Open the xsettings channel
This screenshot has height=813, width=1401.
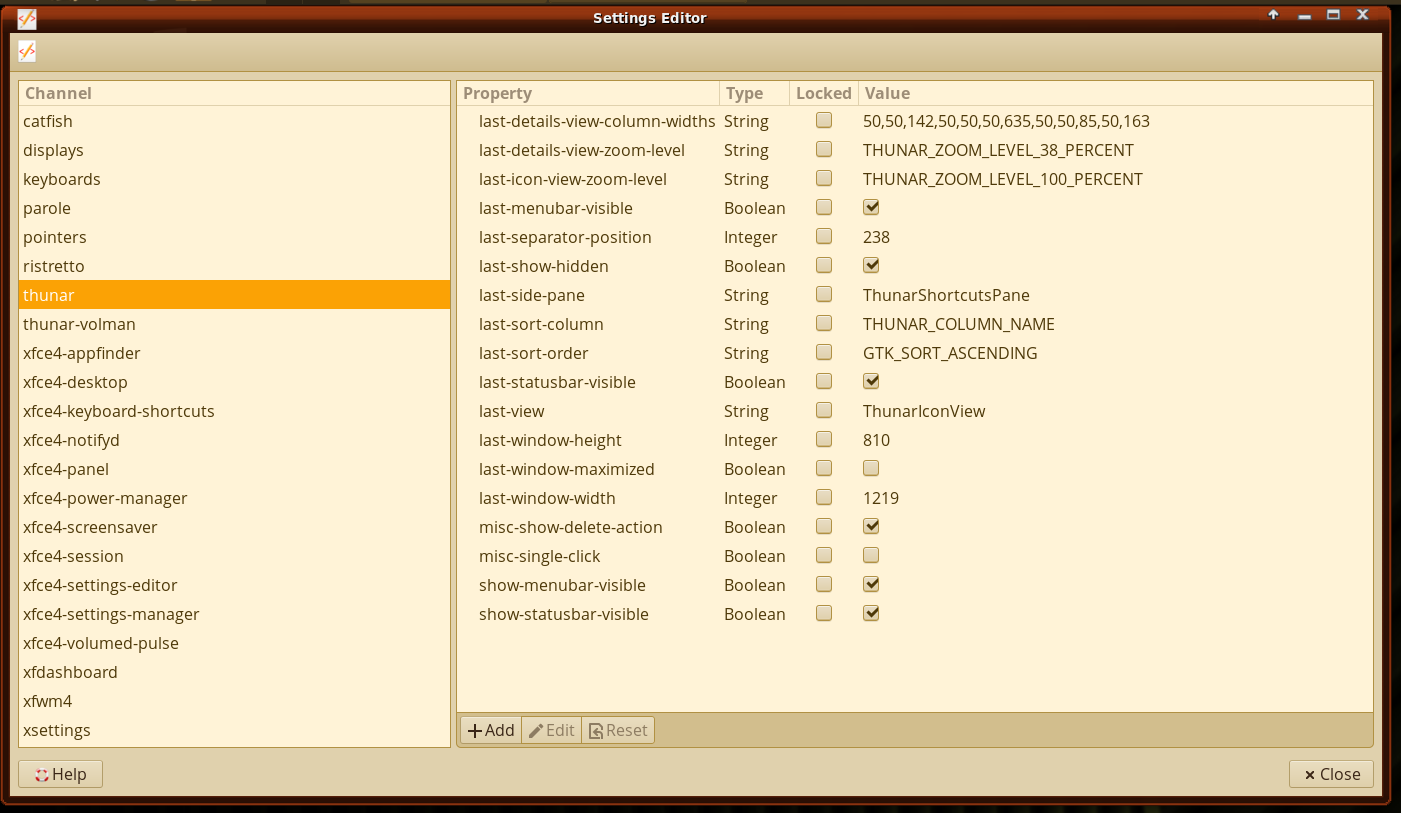tap(57, 730)
